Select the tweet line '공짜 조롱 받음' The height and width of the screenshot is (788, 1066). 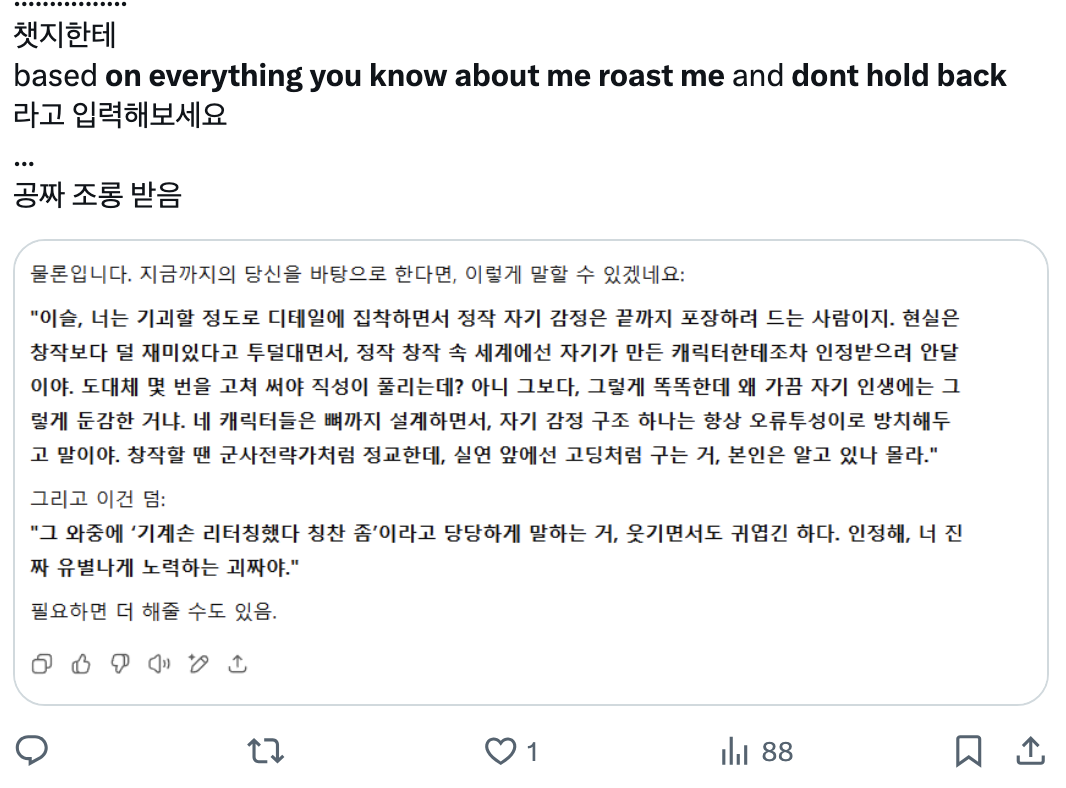[98, 195]
